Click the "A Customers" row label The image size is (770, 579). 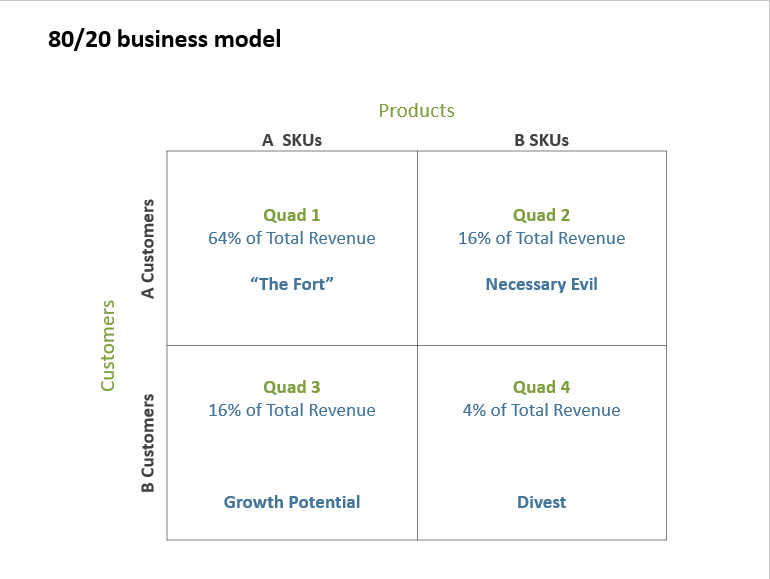(x=148, y=249)
